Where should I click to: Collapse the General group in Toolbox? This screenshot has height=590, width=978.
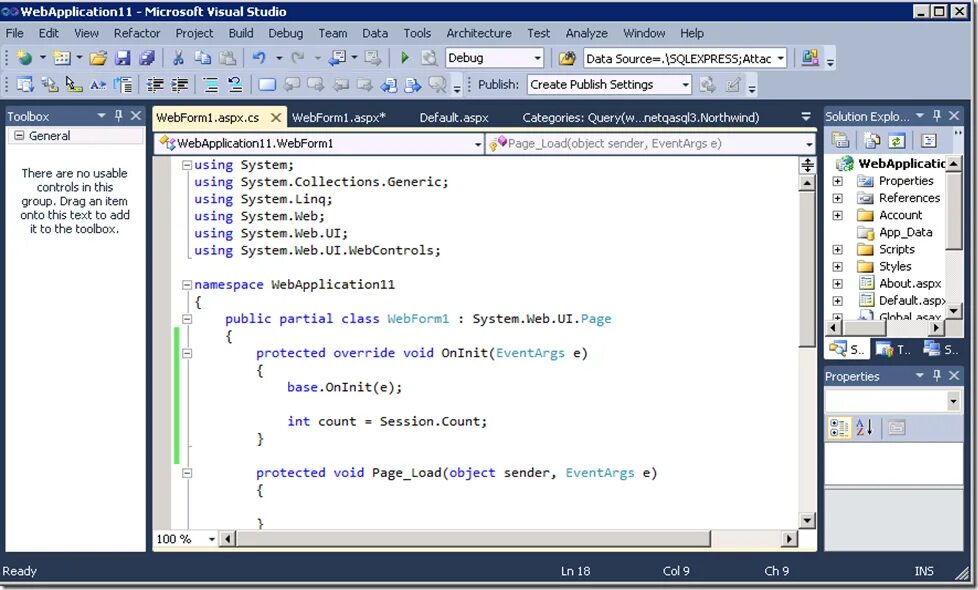click(19, 135)
